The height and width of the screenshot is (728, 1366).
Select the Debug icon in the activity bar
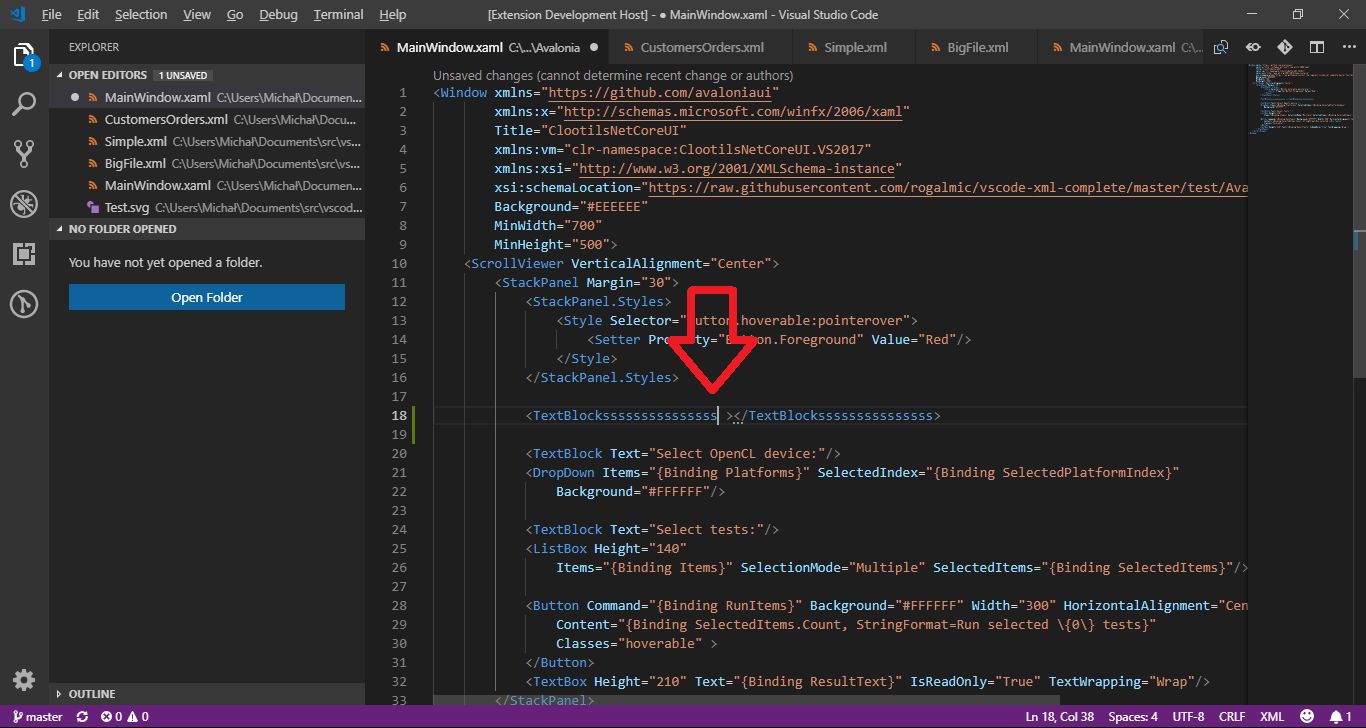[24, 204]
